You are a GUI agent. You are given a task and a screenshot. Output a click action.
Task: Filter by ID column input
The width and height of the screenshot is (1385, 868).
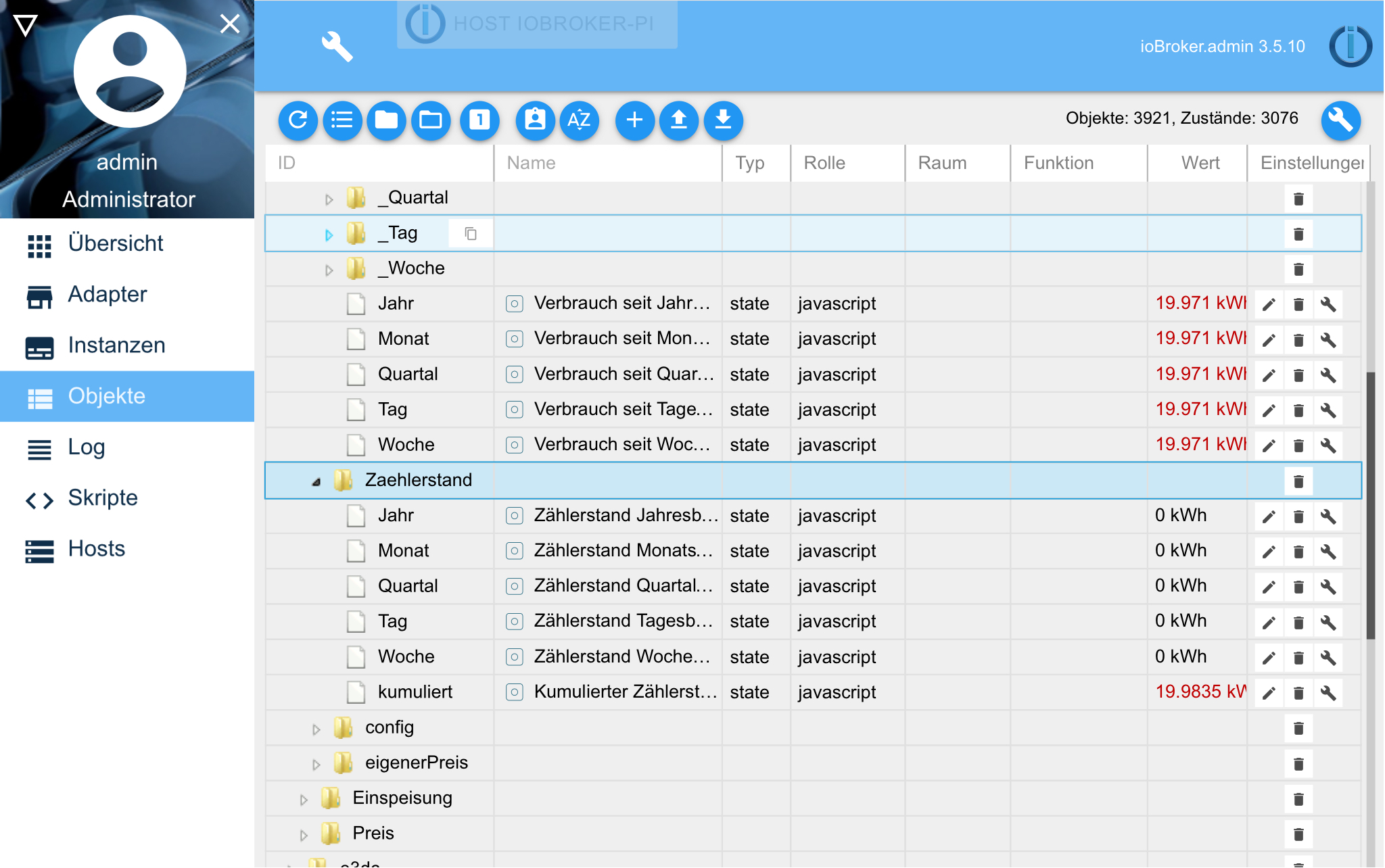pyautogui.click(x=379, y=163)
